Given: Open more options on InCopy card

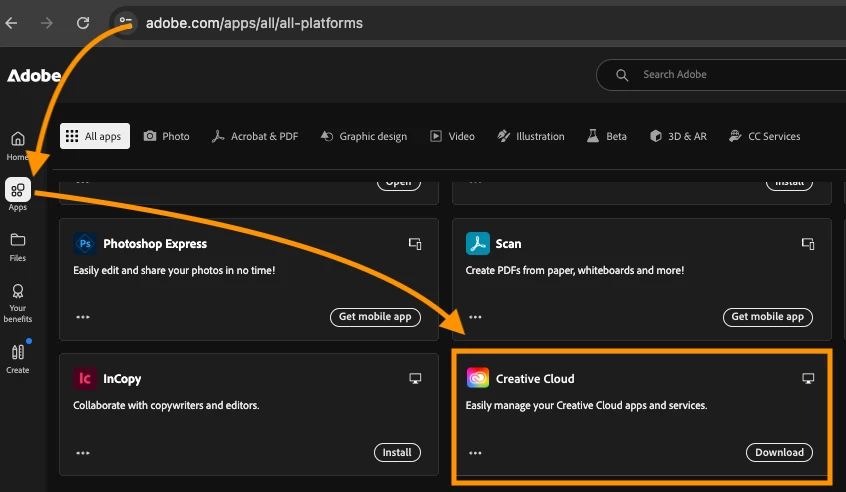Looking at the screenshot, I should tap(83, 453).
